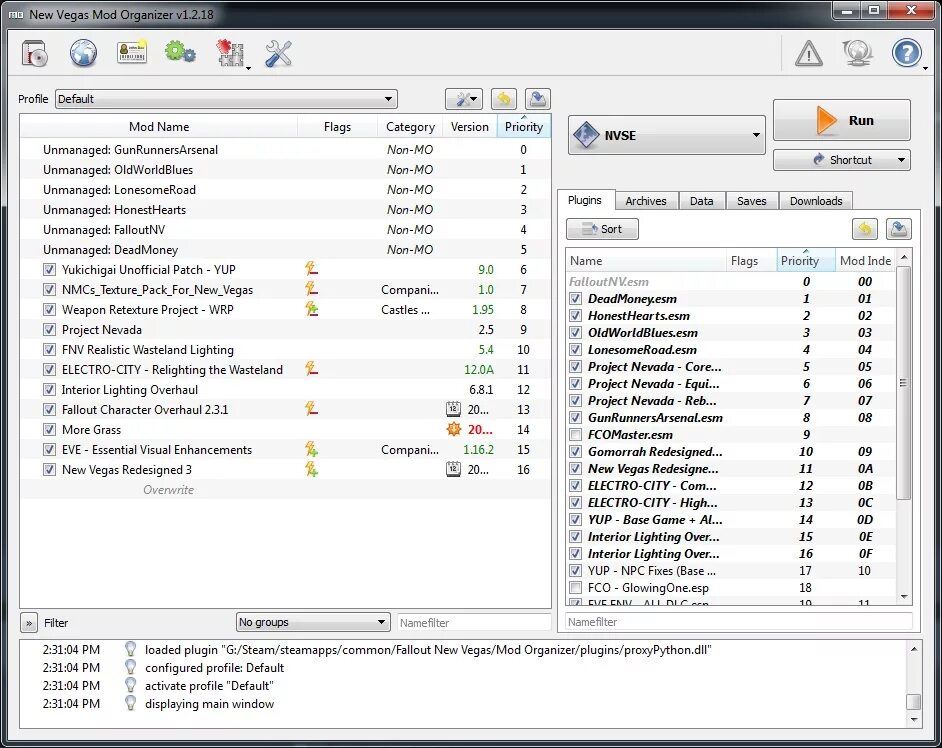This screenshot has width=942, height=748.
Task: Click the Mod Name column header
Action: point(159,127)
